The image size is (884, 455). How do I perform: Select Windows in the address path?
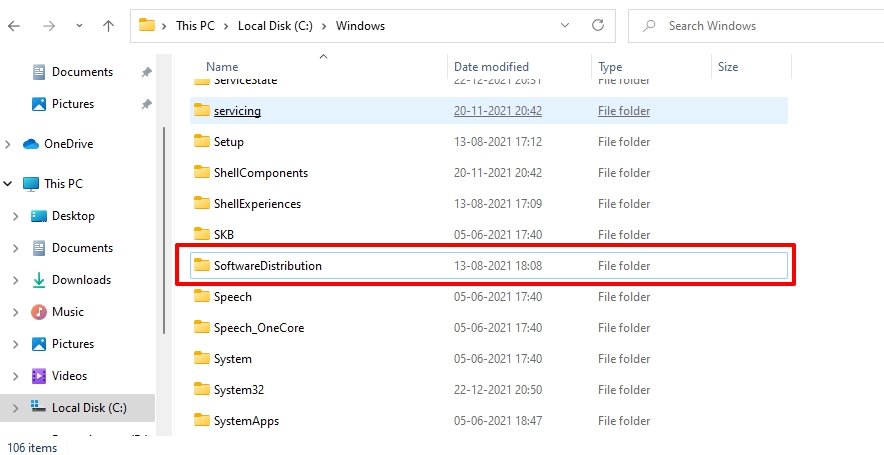click(360, 26)
